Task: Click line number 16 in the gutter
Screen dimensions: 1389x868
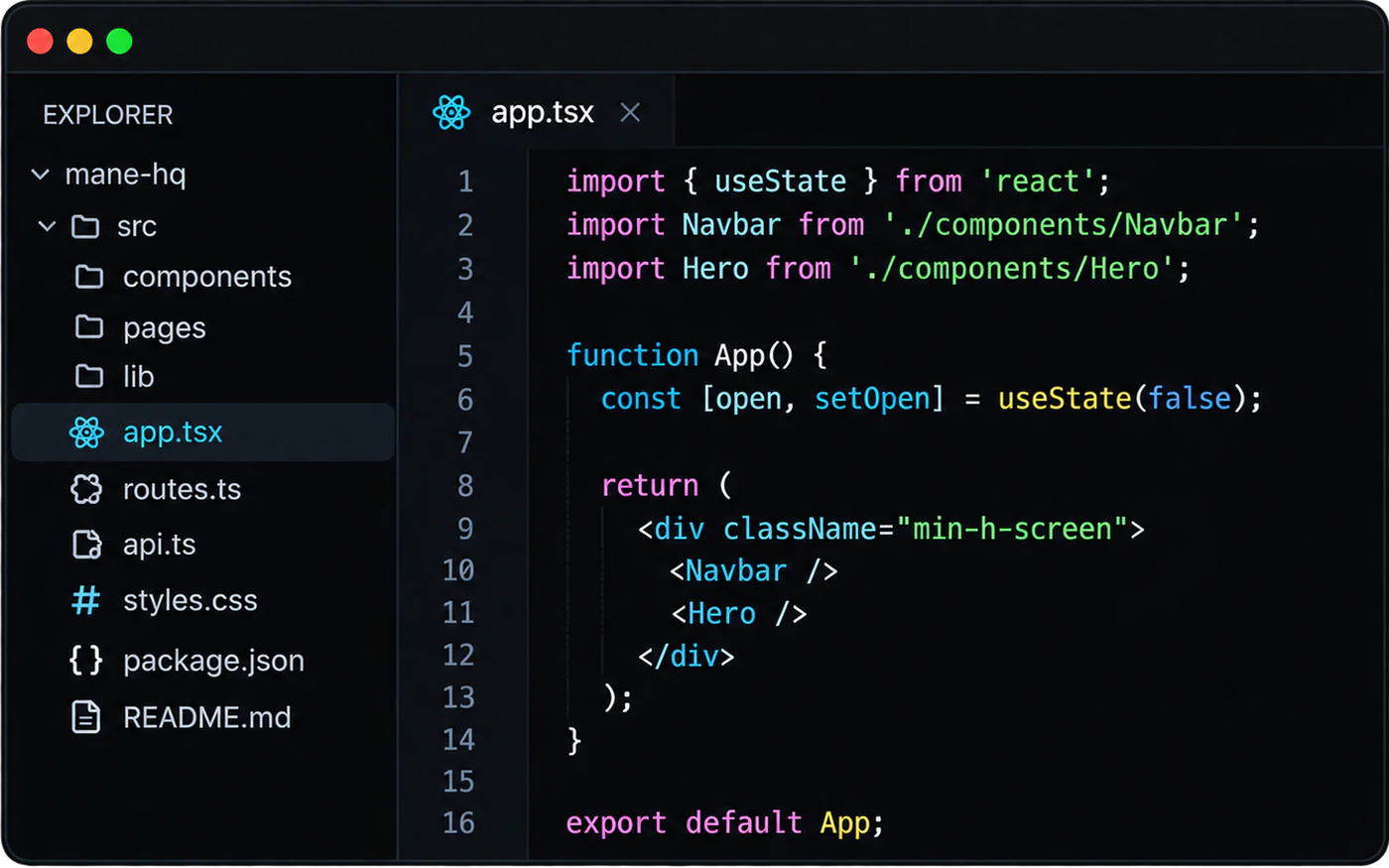Action: click(x=458, y=822)
